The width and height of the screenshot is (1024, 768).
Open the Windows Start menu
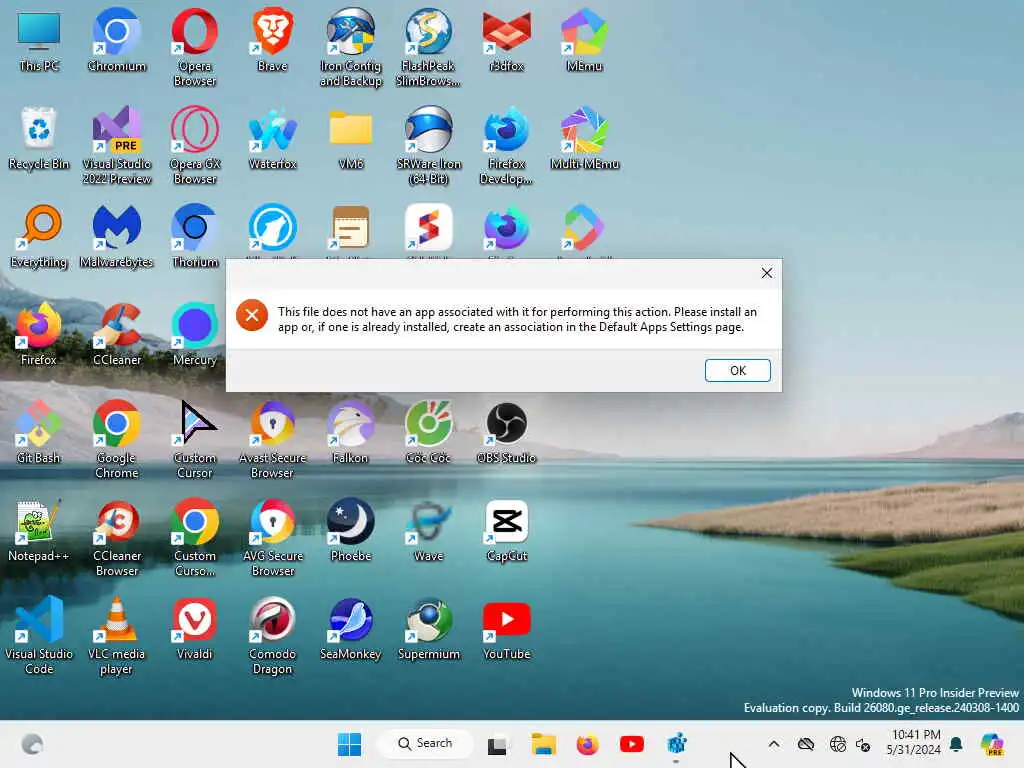coord(349,744)
